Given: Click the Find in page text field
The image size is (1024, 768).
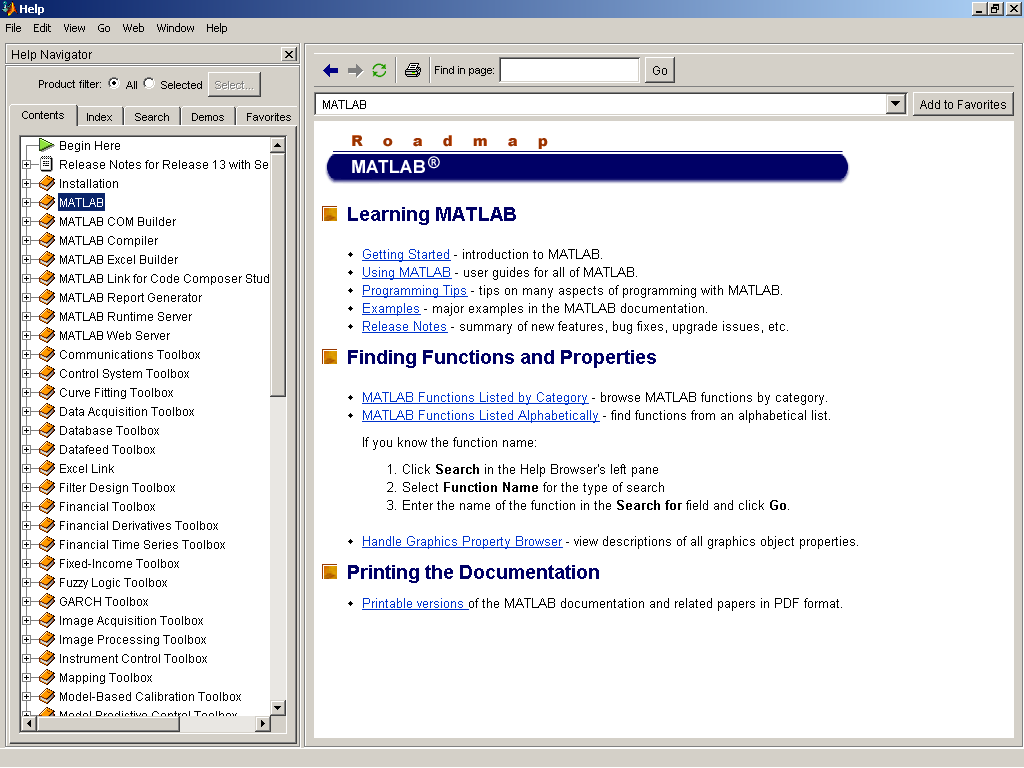Looking at the screenshot, I should pyautogui.click(x=569, y=71).
